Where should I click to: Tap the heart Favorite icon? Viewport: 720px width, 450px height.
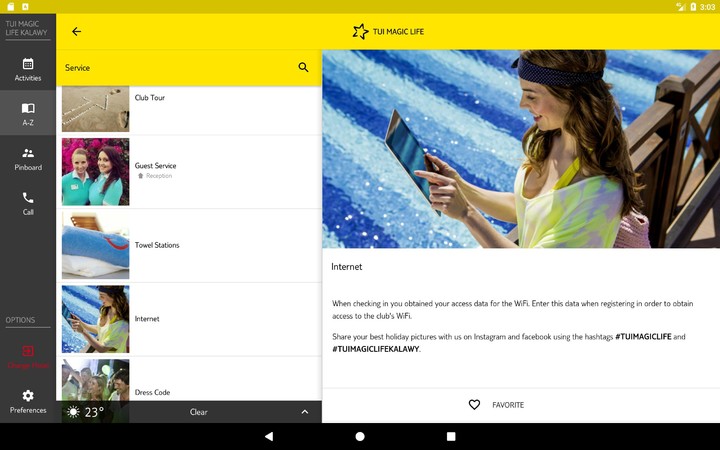click(474, 405)
